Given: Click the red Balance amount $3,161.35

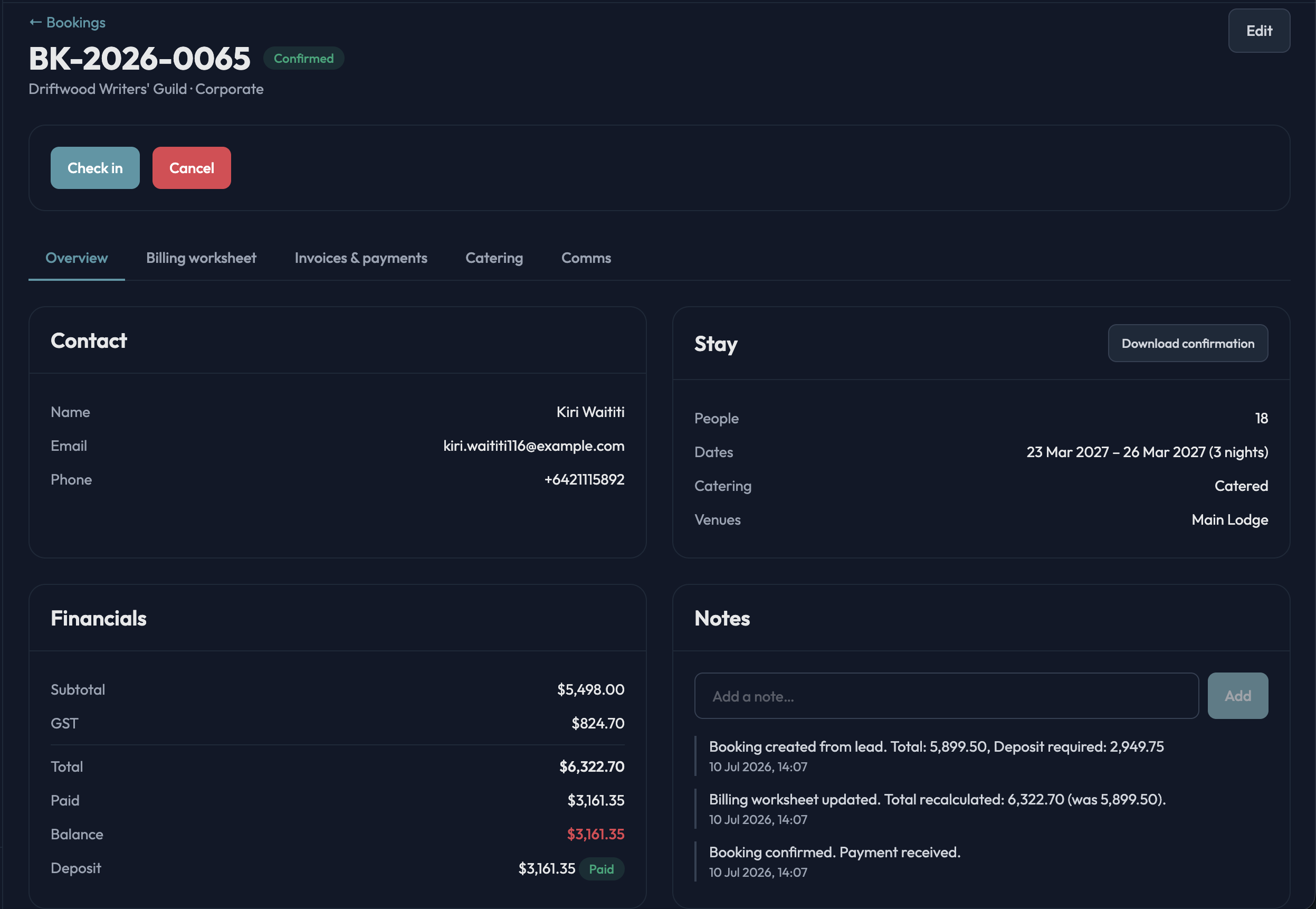Looking at the screenshot, I should [x=595, y=835].
